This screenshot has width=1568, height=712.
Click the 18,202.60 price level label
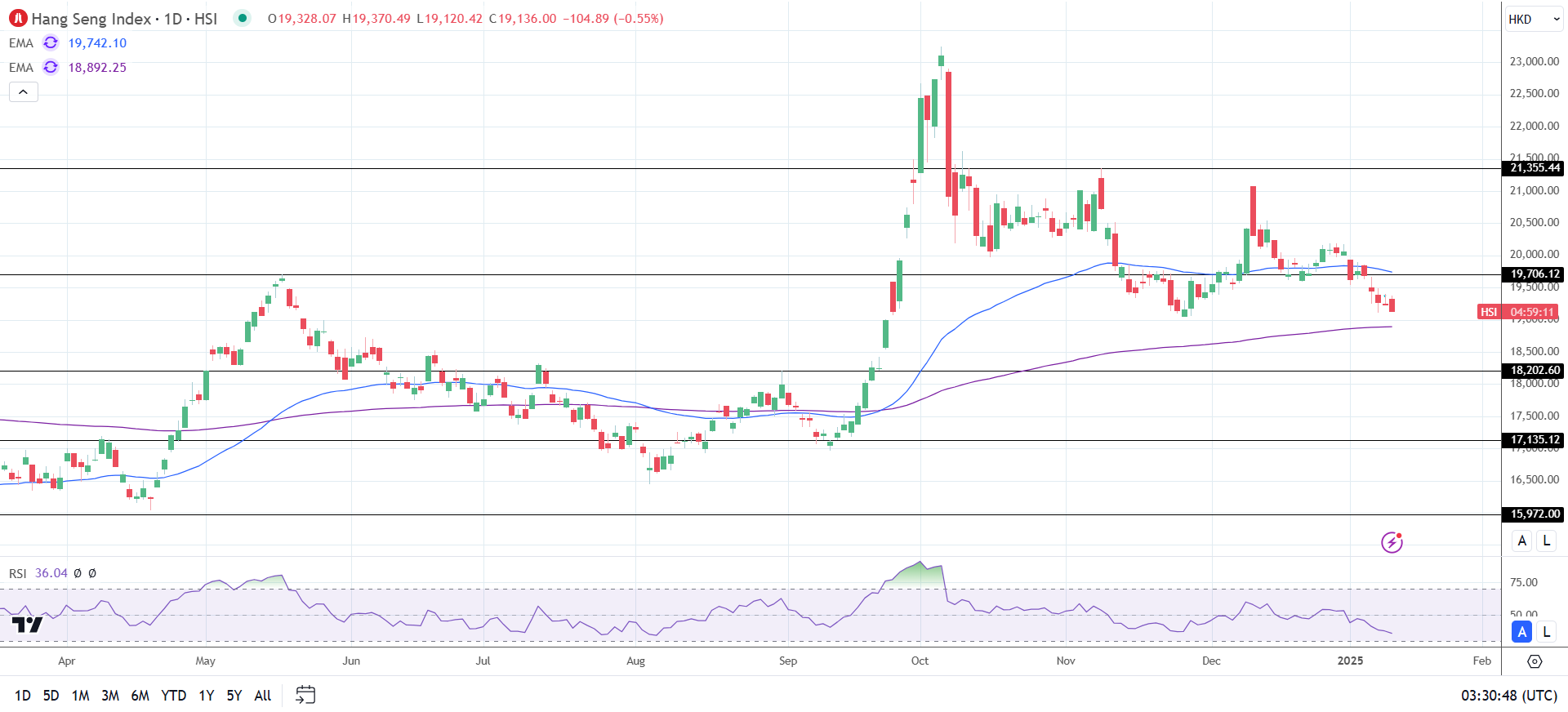pyautogui.click(x=1533, y=371)
